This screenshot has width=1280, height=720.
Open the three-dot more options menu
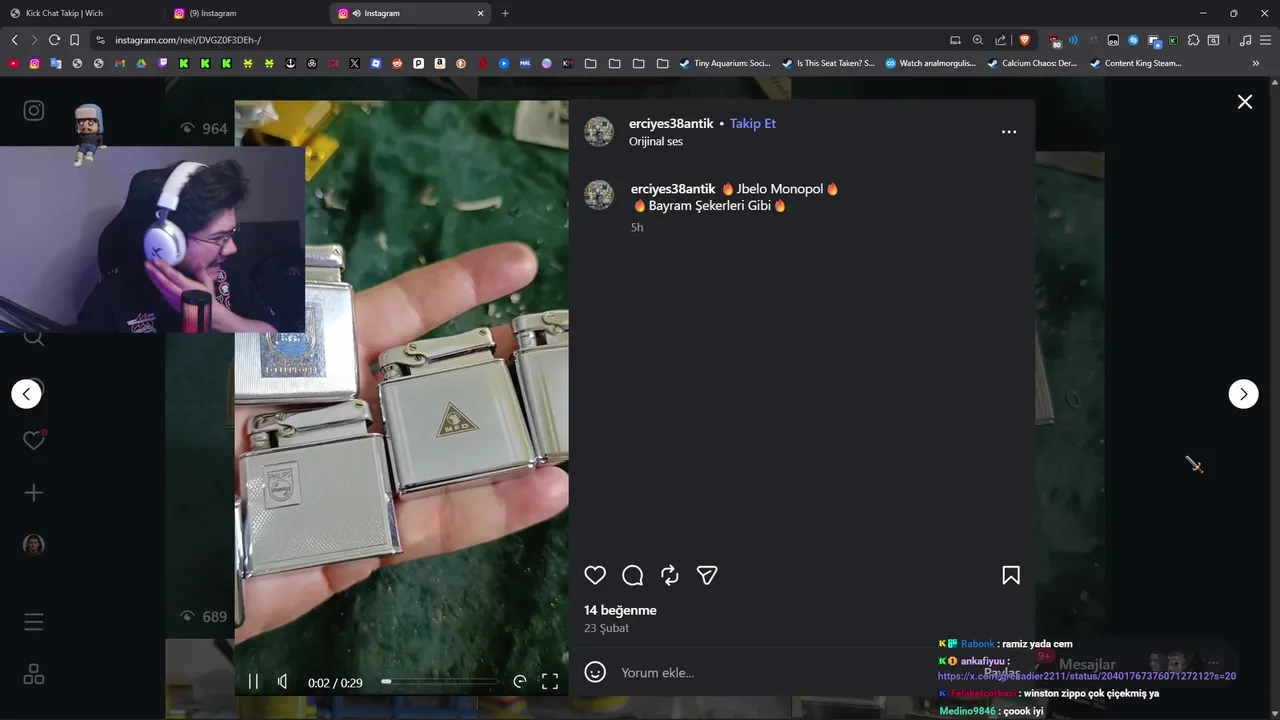point(1009,132)
